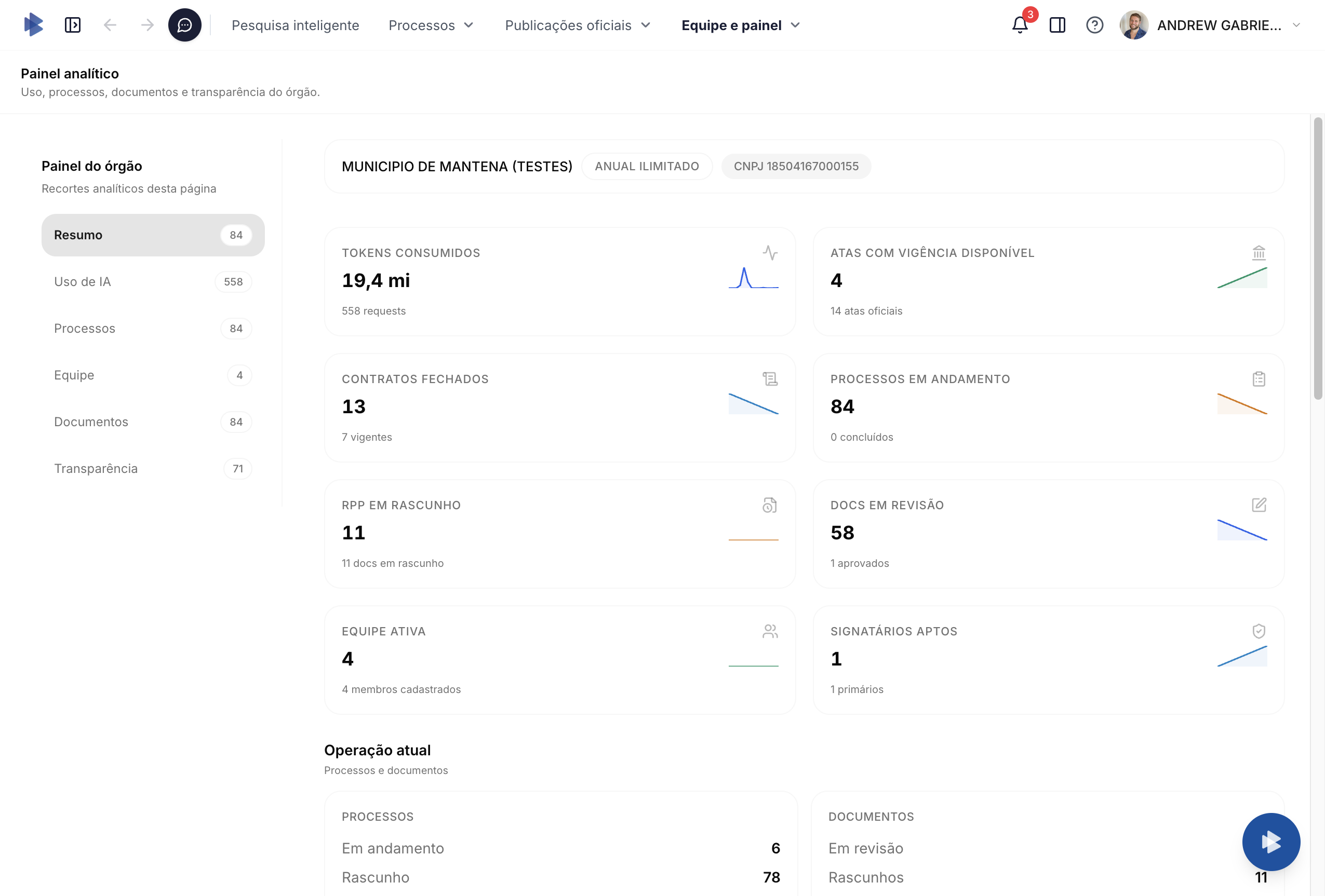
Task: Click the CNPJ 18504167000155 badge
Action: (x=795, y=167)
